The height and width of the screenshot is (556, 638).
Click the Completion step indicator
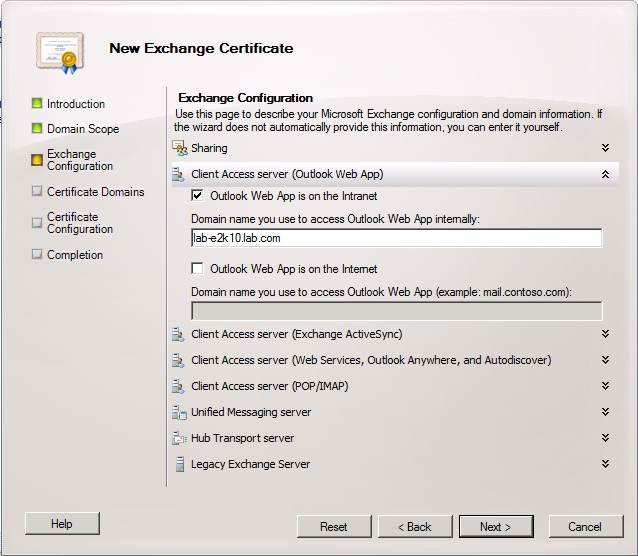[37, 254]
